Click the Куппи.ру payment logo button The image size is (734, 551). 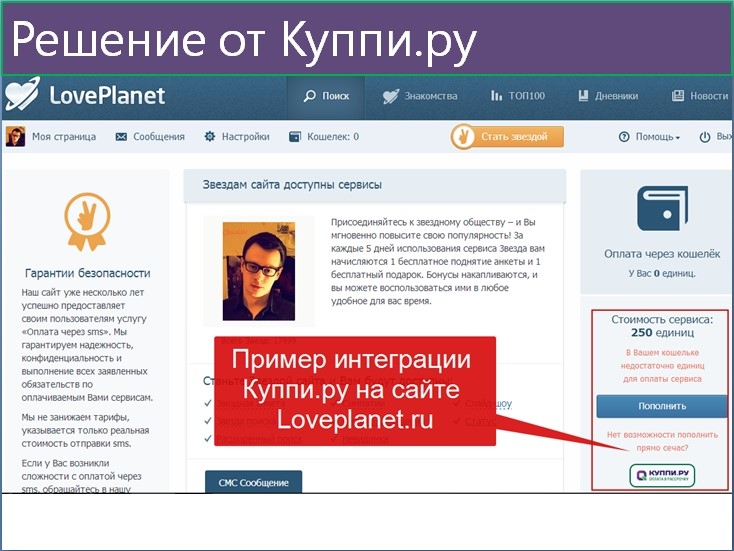click(662, 476)
